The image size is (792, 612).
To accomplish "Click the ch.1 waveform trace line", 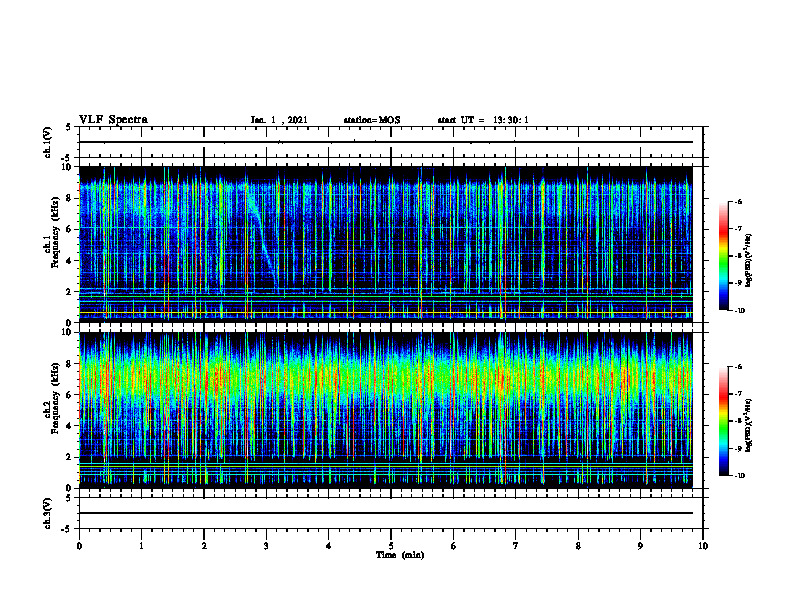I will [x=386, y=142].
